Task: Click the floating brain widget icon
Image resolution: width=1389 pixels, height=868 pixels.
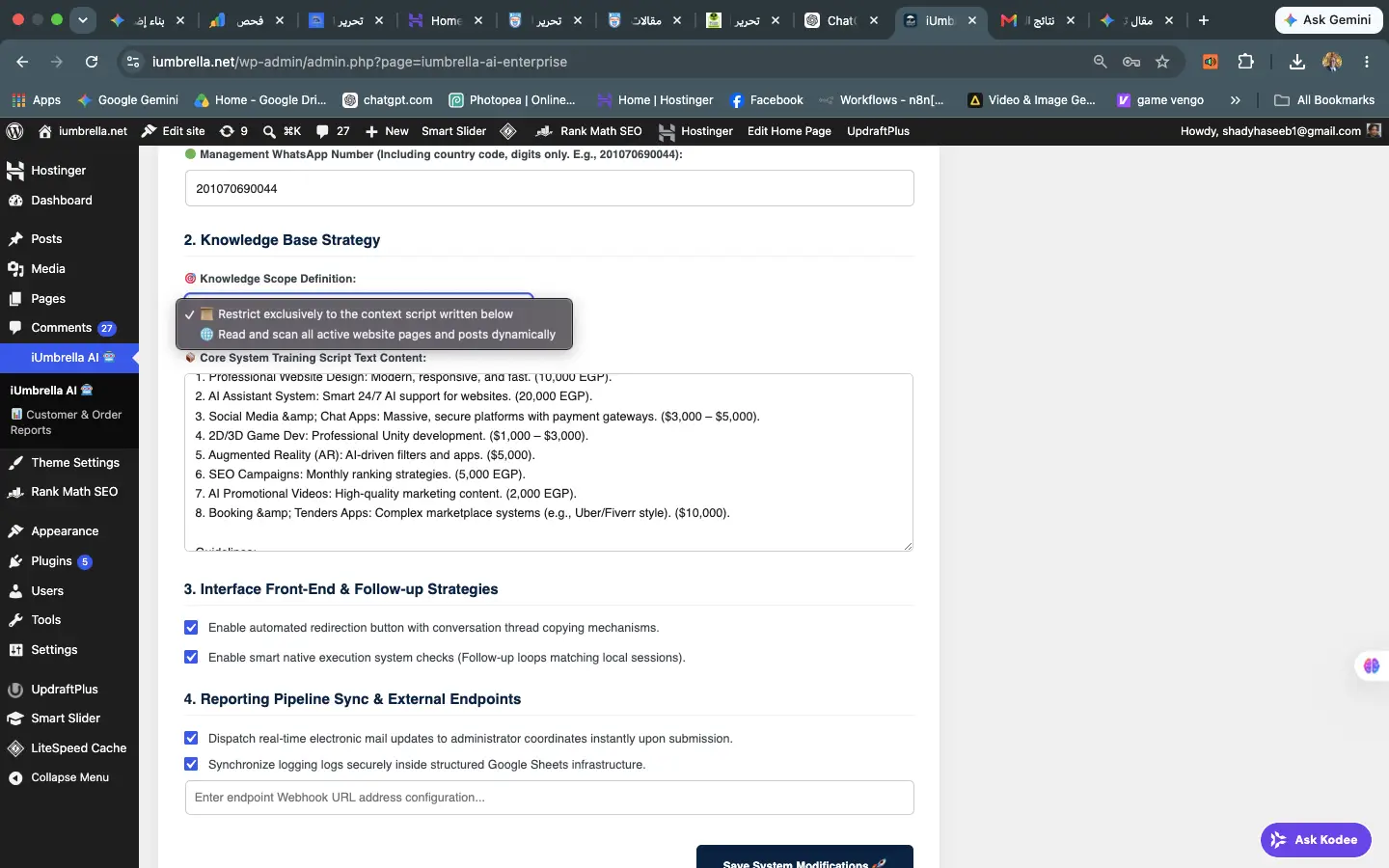Action: click(x=1372, y=666)
